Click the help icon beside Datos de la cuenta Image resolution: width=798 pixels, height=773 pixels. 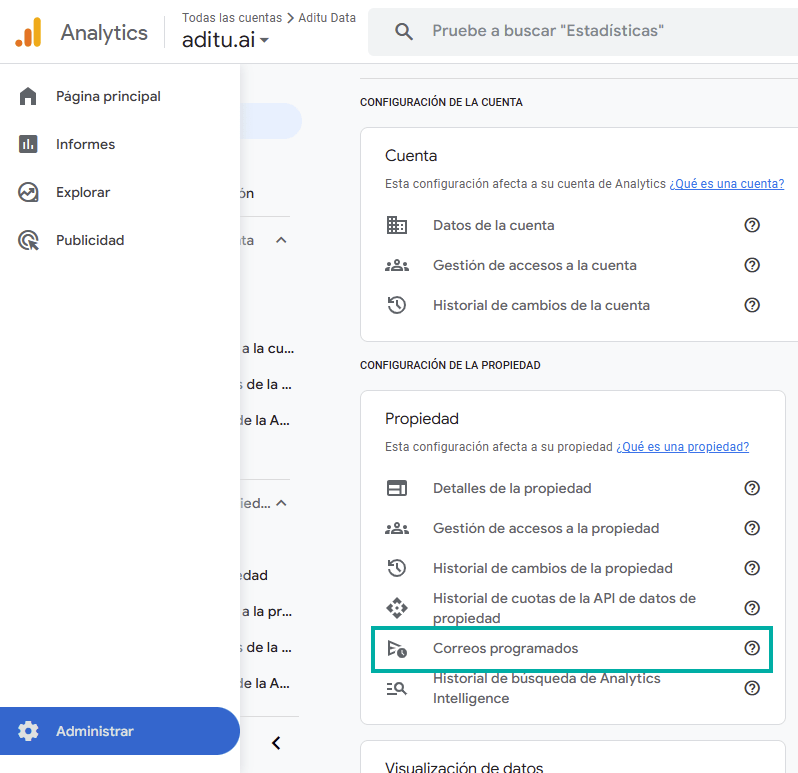tap(752, 225)
